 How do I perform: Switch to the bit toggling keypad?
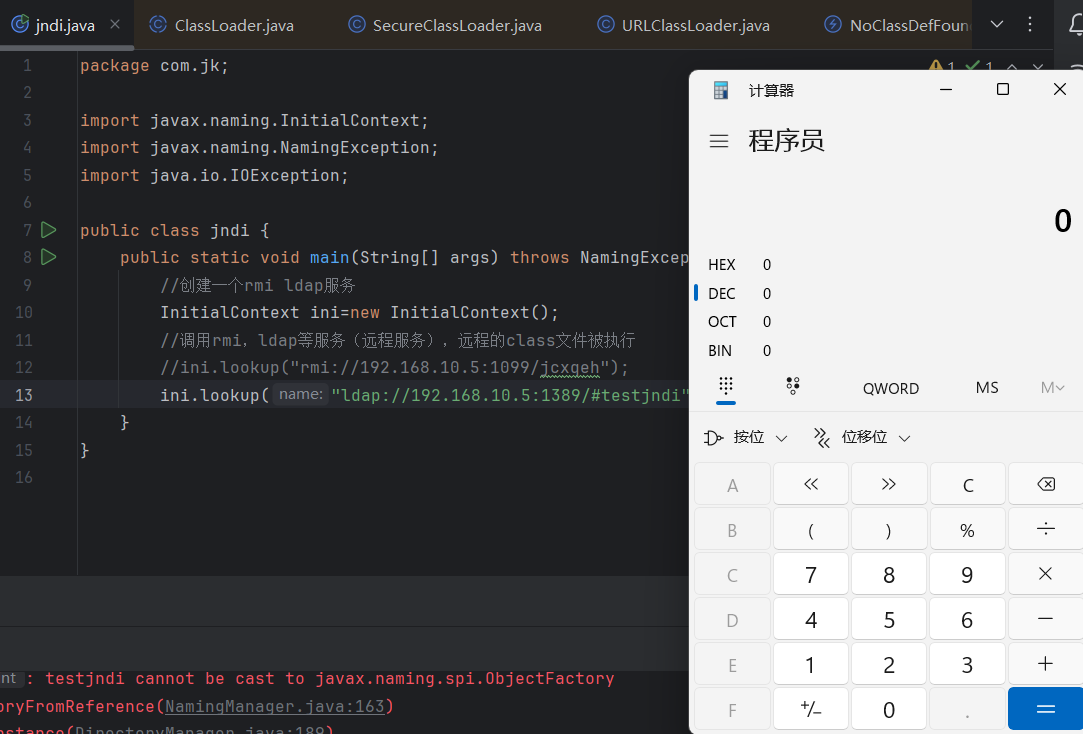793,387
